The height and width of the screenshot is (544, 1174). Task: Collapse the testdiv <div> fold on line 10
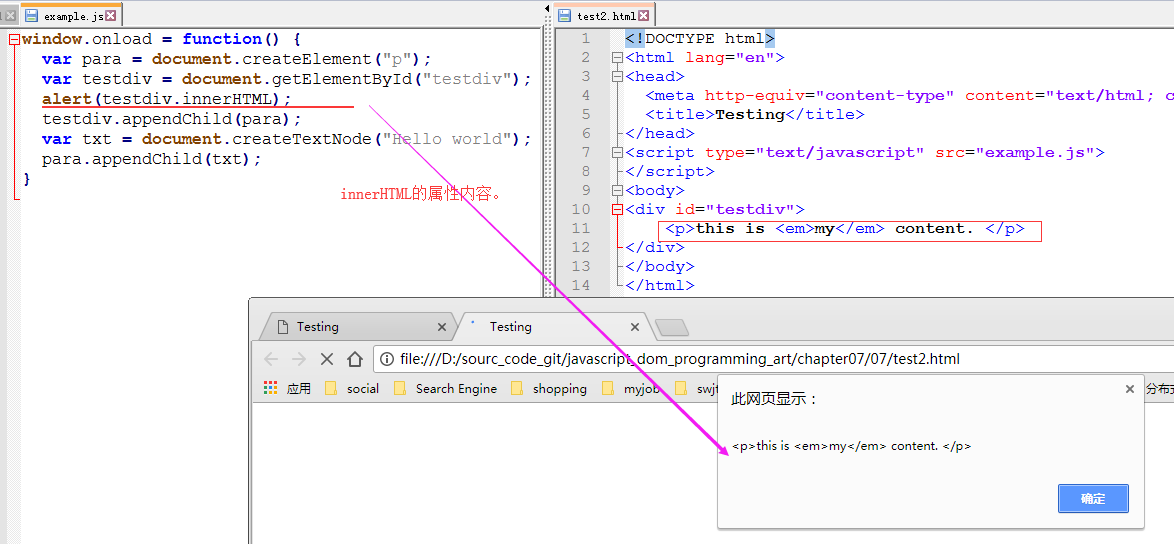[x=617, y=210]
